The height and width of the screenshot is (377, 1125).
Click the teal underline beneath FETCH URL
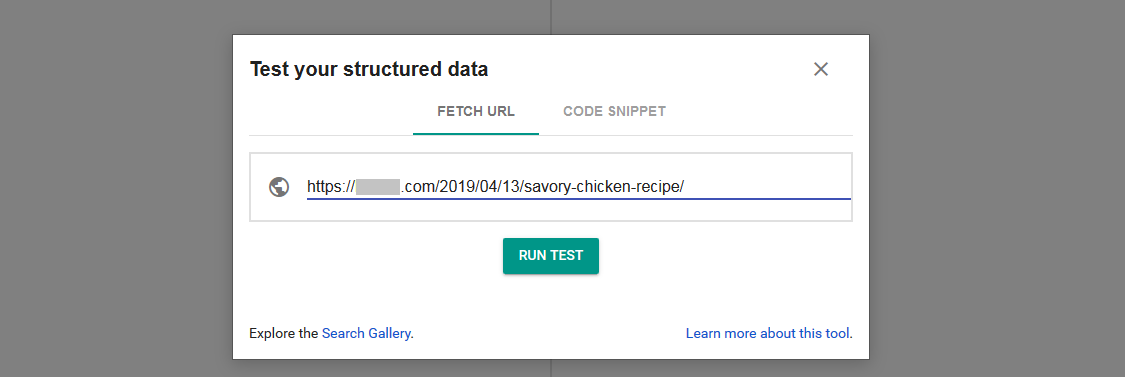(x=476, y=134)
